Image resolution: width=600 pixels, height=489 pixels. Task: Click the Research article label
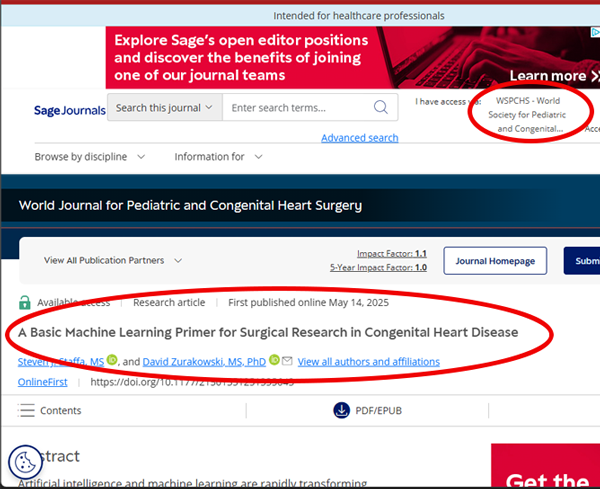coord(169,303)
